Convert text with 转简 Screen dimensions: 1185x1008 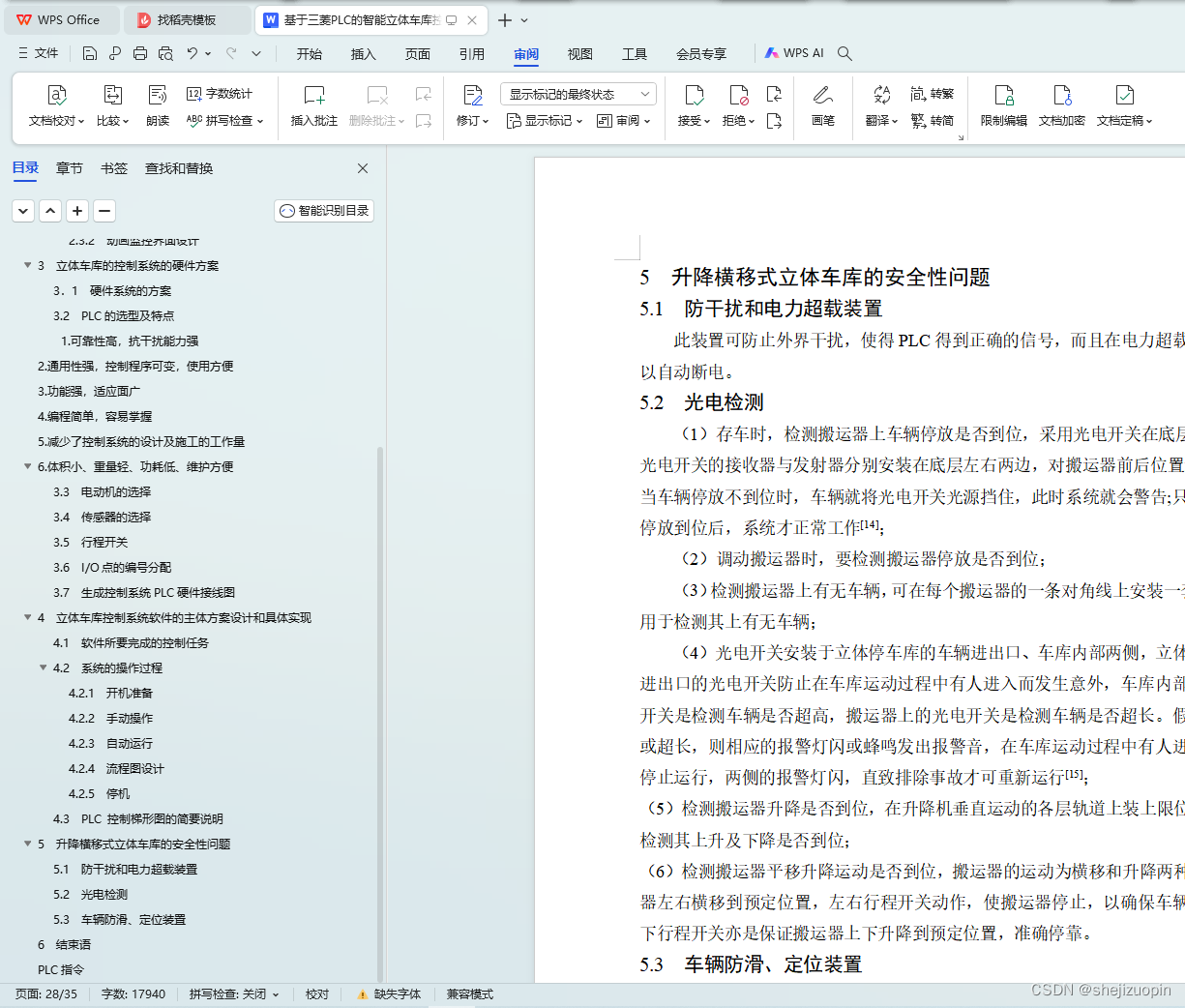933,121
